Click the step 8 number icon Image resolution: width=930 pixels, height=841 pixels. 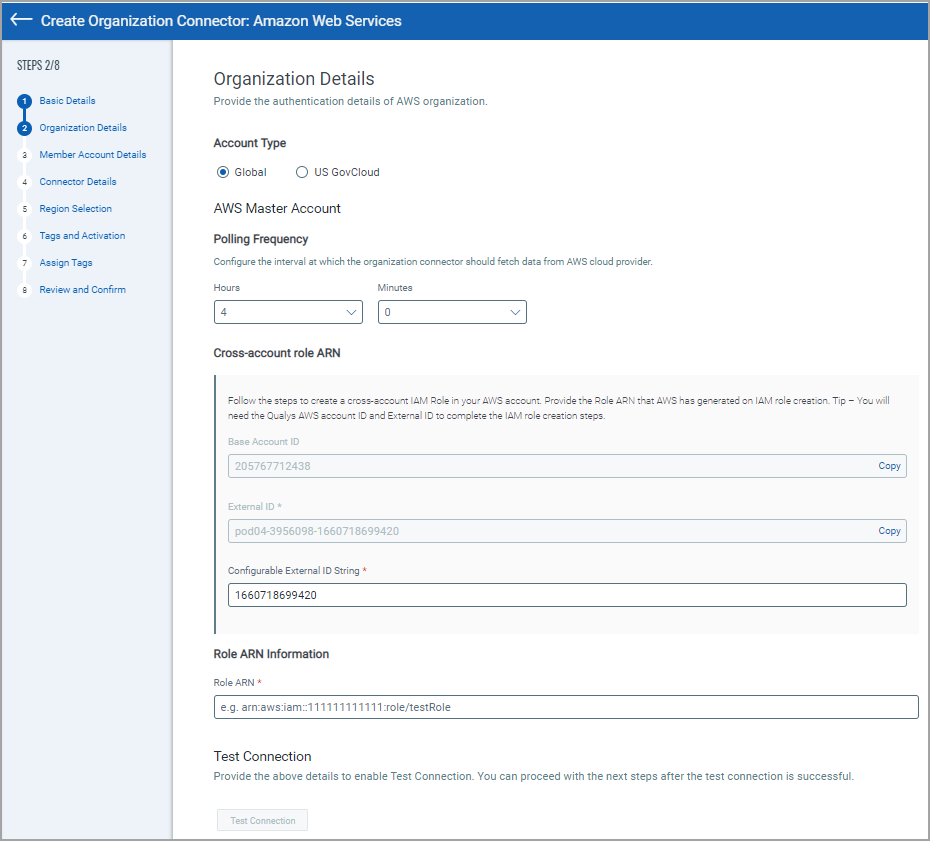(x=25, y=290)
